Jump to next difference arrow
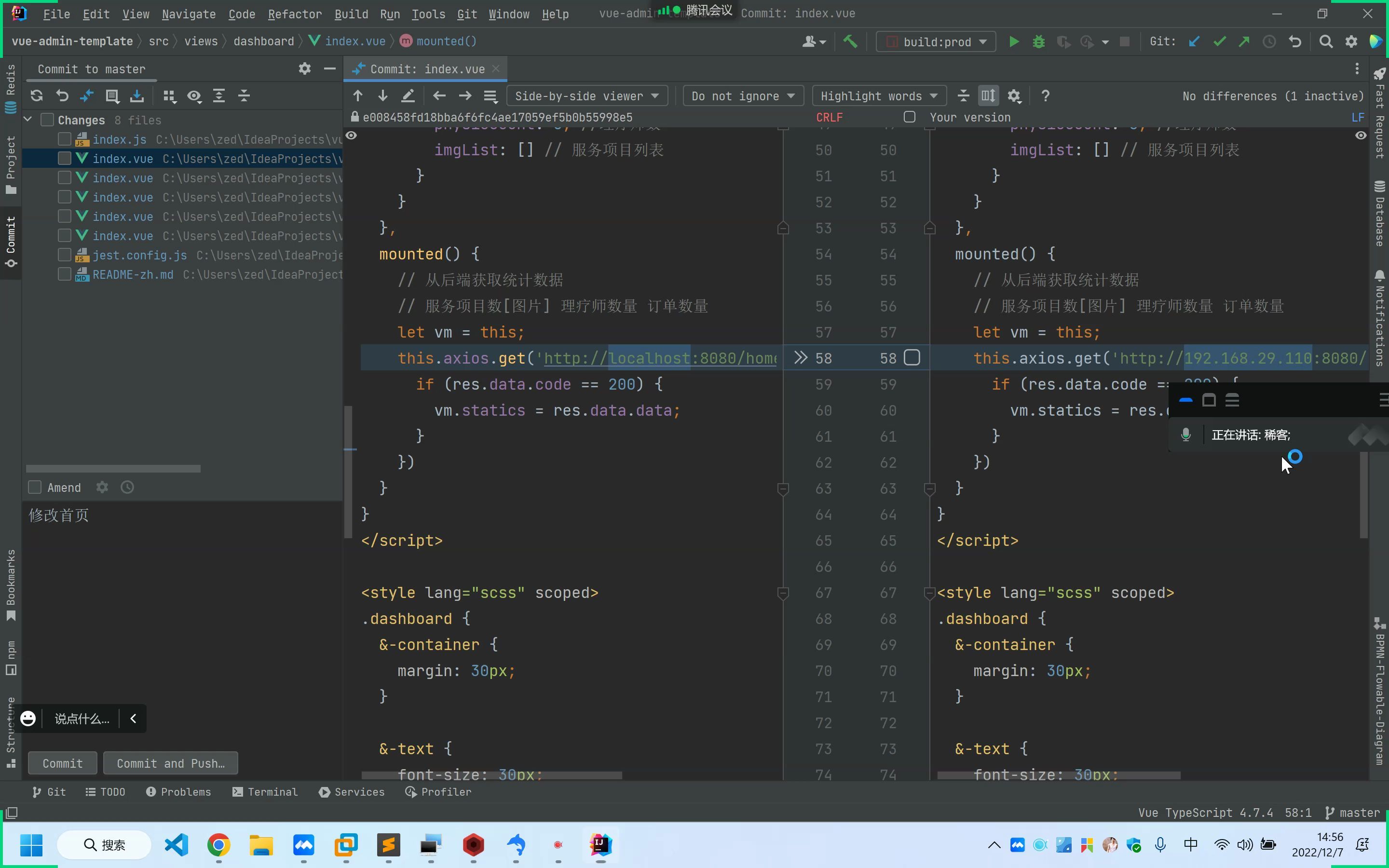 (x=383, y=96)
